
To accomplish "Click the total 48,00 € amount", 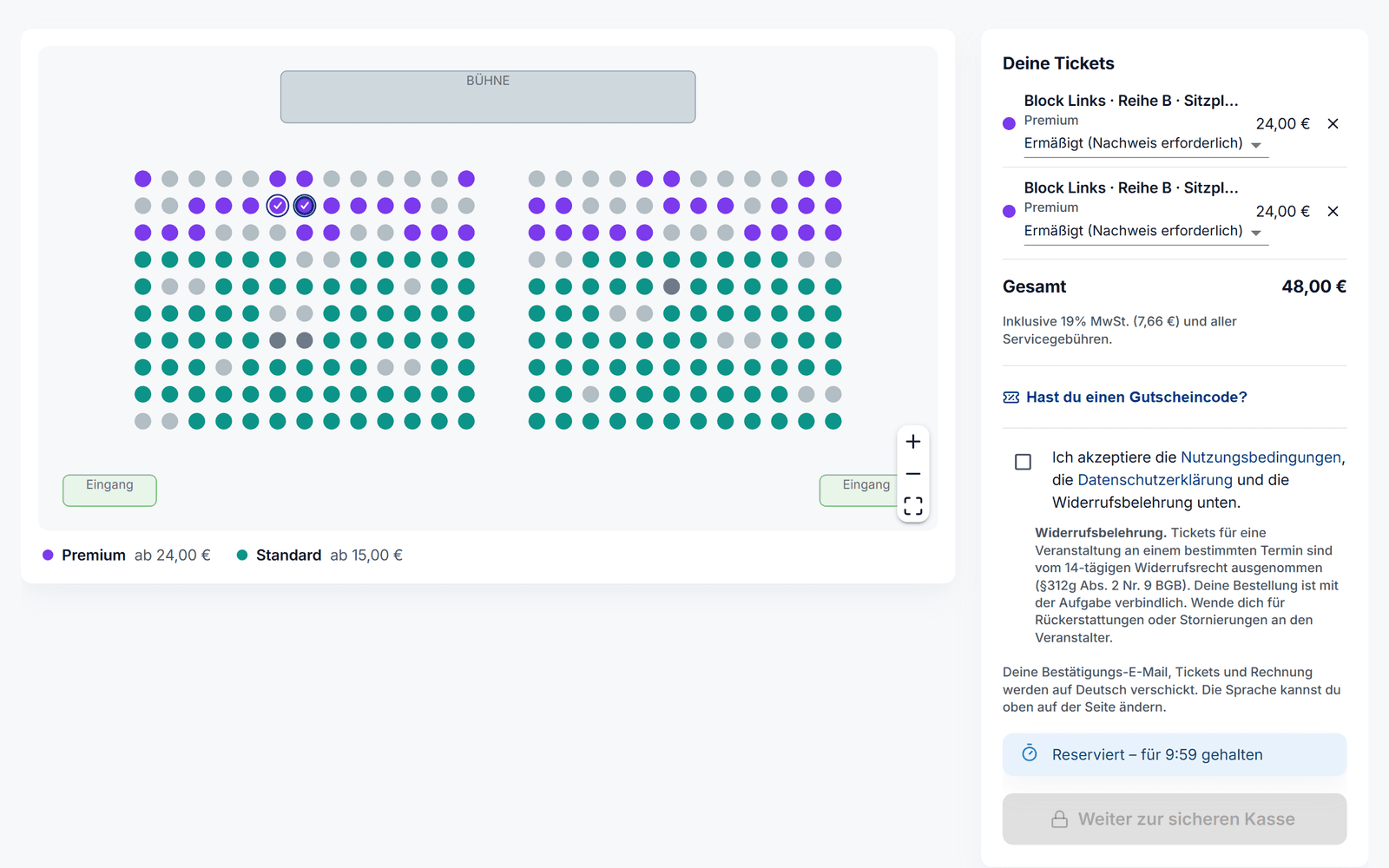I will 1313,287.
